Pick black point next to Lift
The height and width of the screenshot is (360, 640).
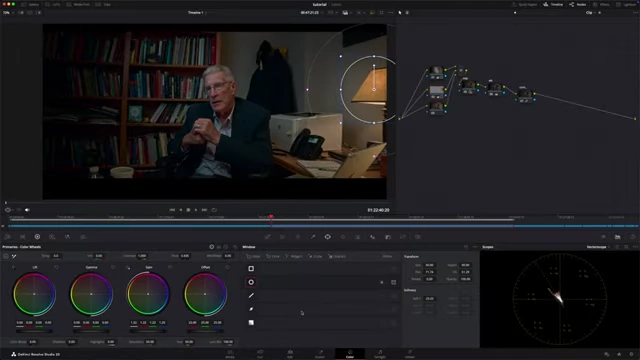14,267
